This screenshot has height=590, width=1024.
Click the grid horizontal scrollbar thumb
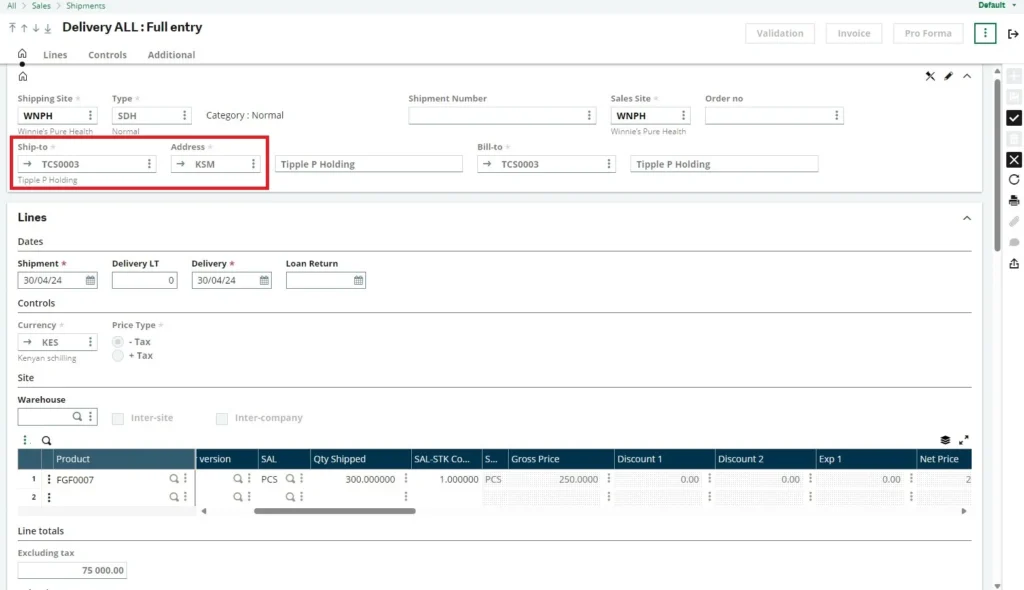(x=334, y=511)
